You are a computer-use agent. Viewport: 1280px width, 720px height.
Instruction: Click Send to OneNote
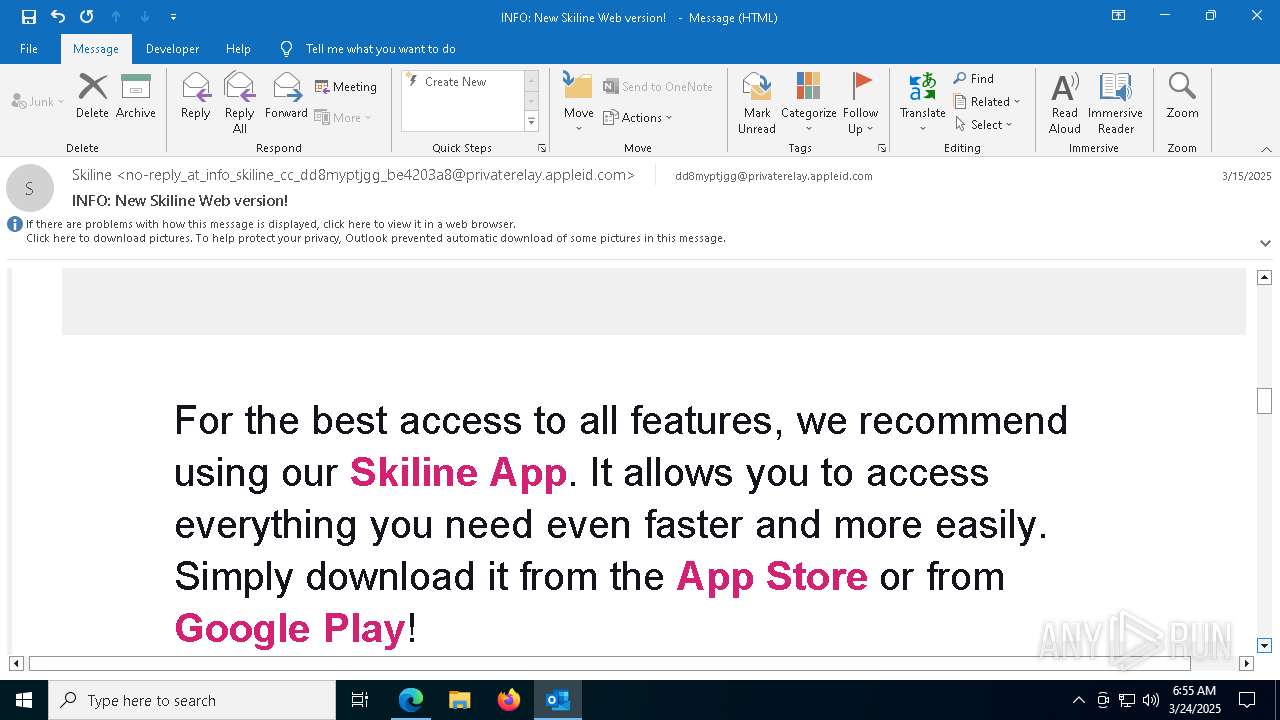[658, 87]
